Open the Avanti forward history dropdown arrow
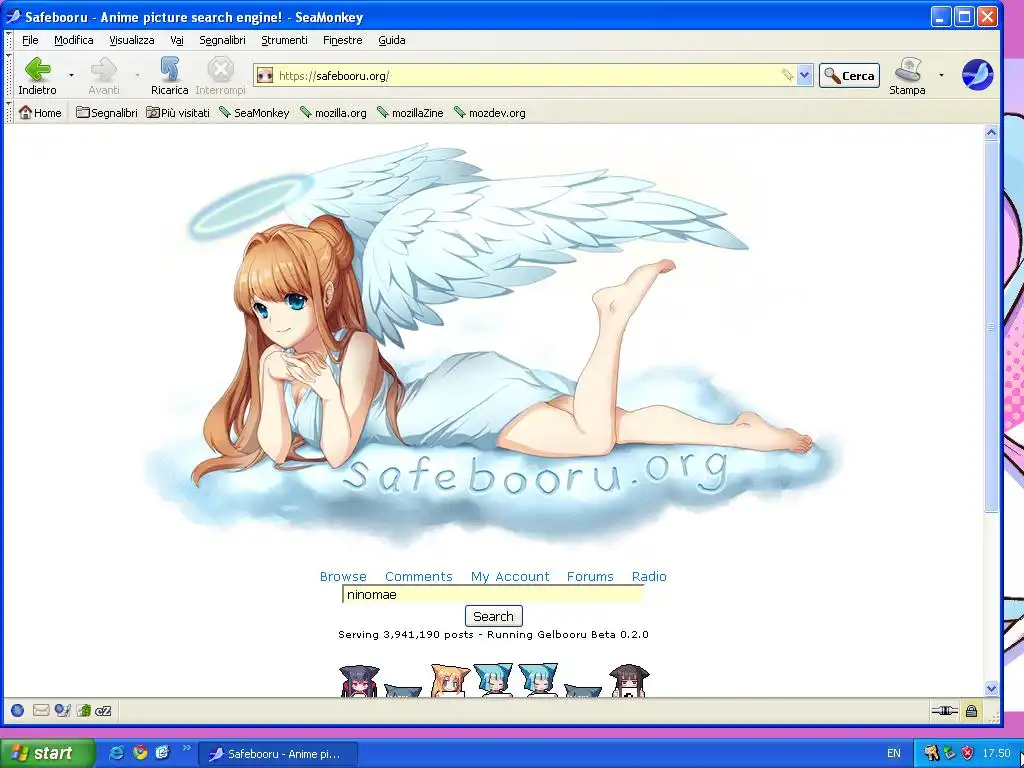 [137, 76]
